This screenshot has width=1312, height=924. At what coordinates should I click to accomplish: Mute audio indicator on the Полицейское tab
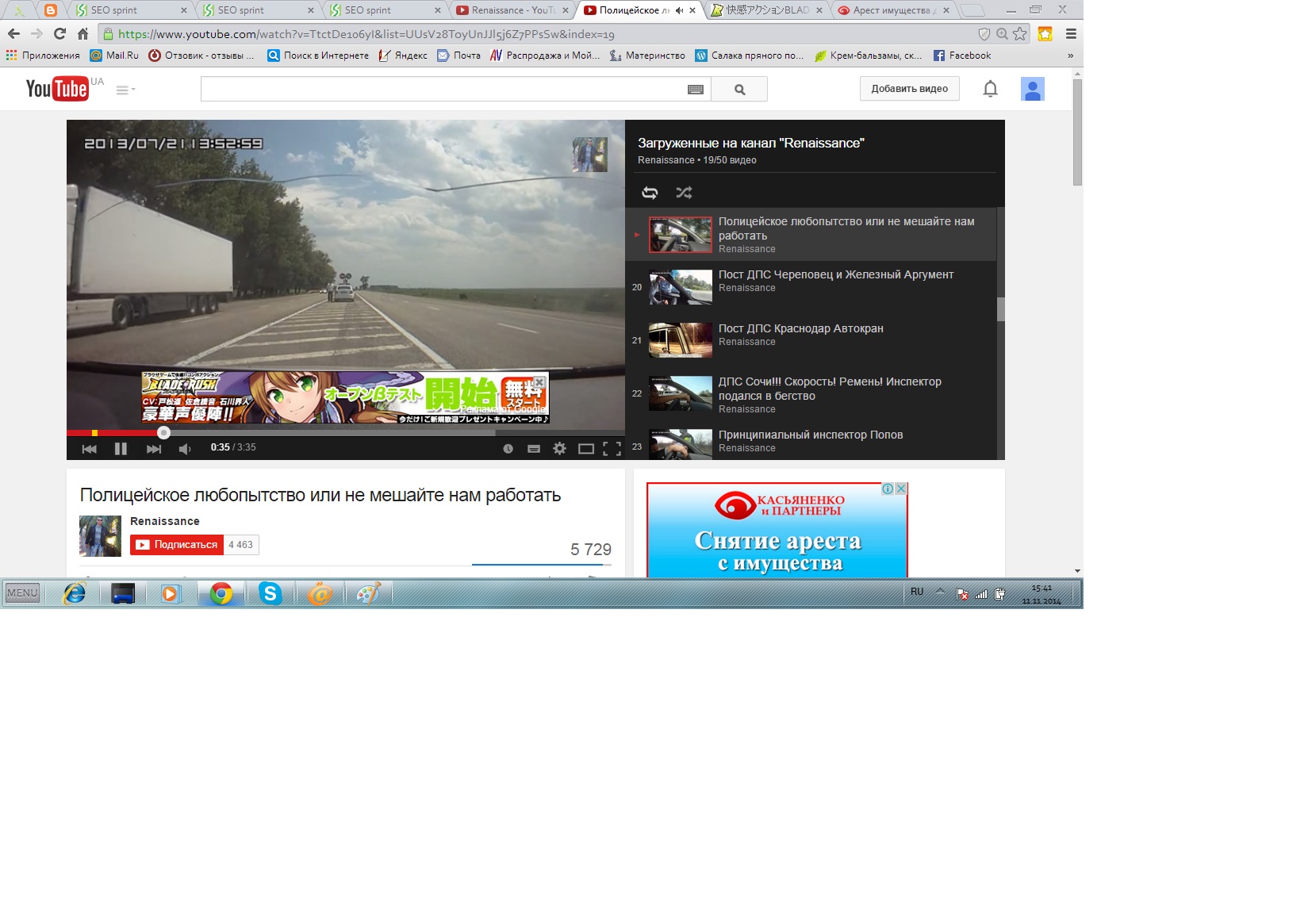679,10
